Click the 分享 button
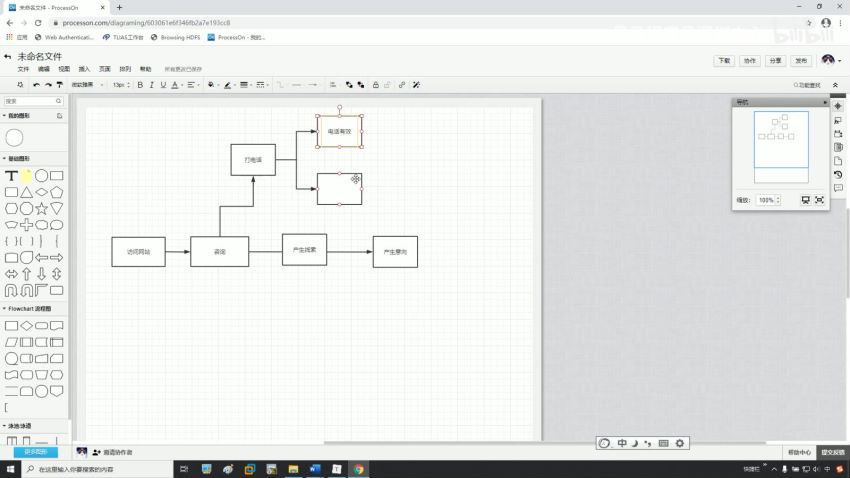Viewport: 850px width, 478px height. pyautogui.click(x=776, y=61)
